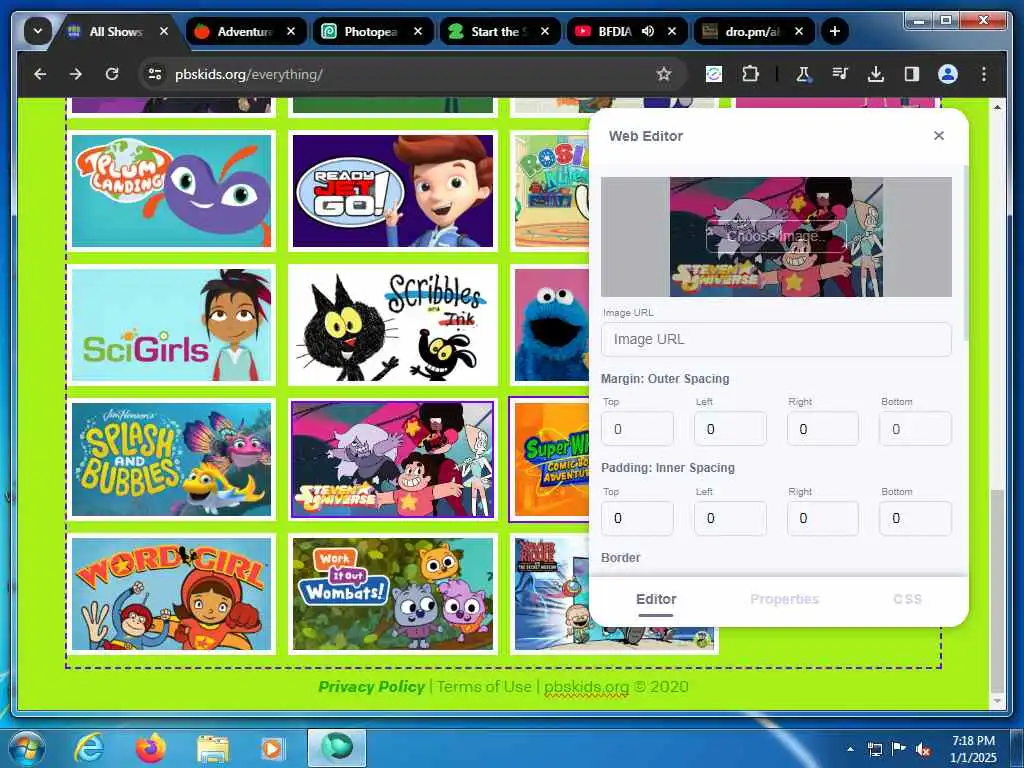Open media controls icon in toolbar

coord(839,74)
